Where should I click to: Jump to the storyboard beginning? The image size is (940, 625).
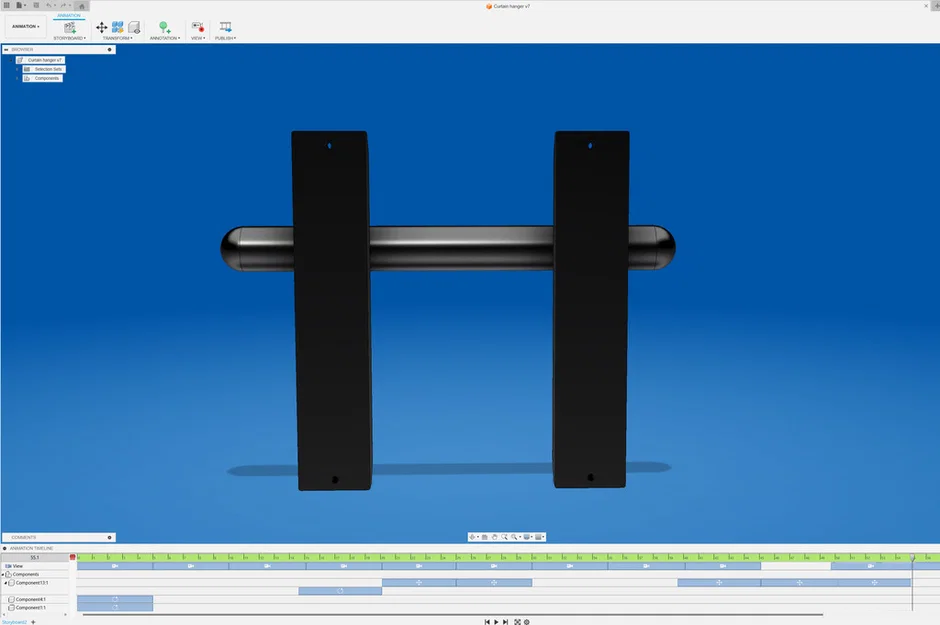pyautogui.click(x=487, y=622)
